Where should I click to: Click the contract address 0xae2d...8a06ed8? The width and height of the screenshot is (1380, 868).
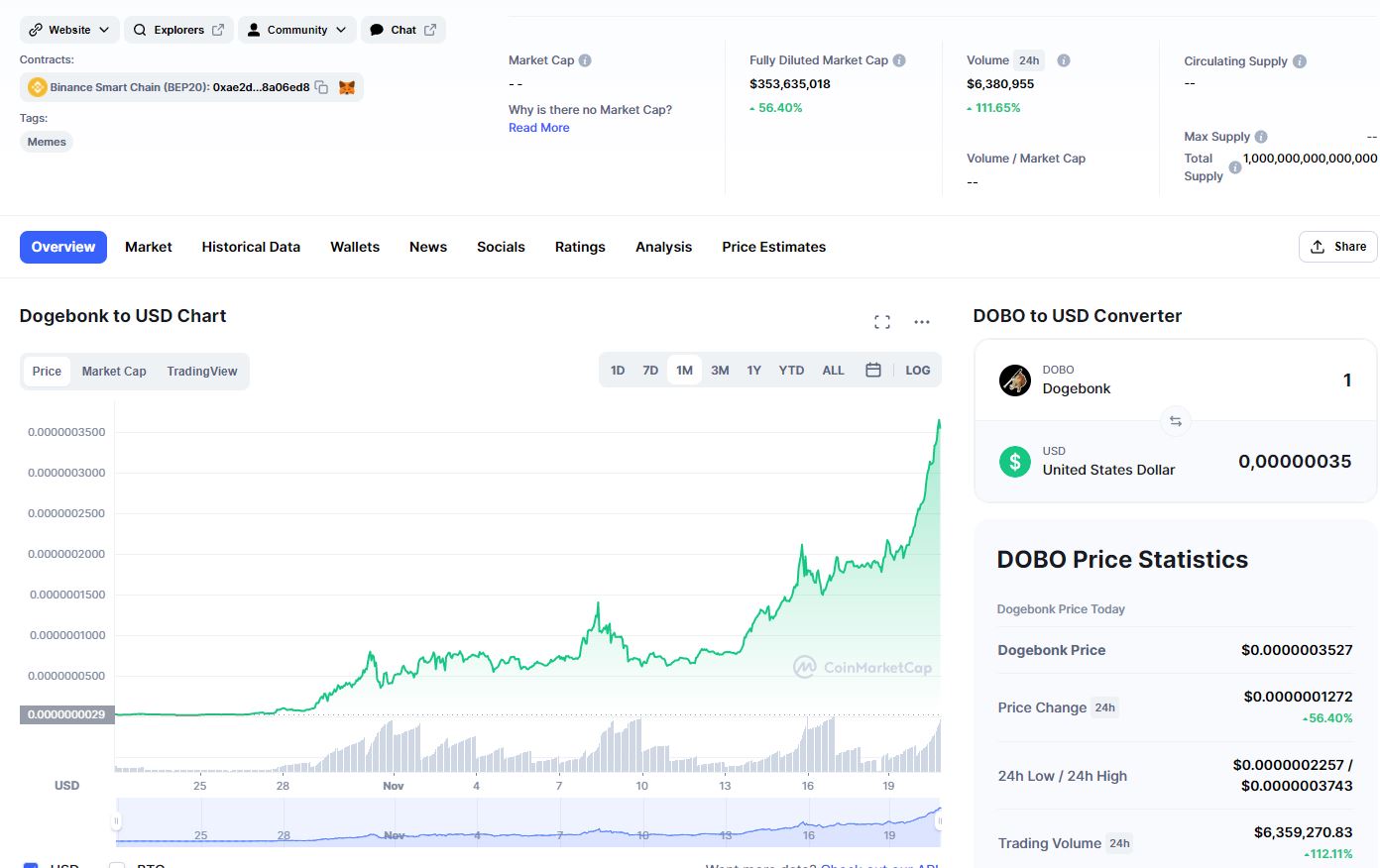(261, 87)
